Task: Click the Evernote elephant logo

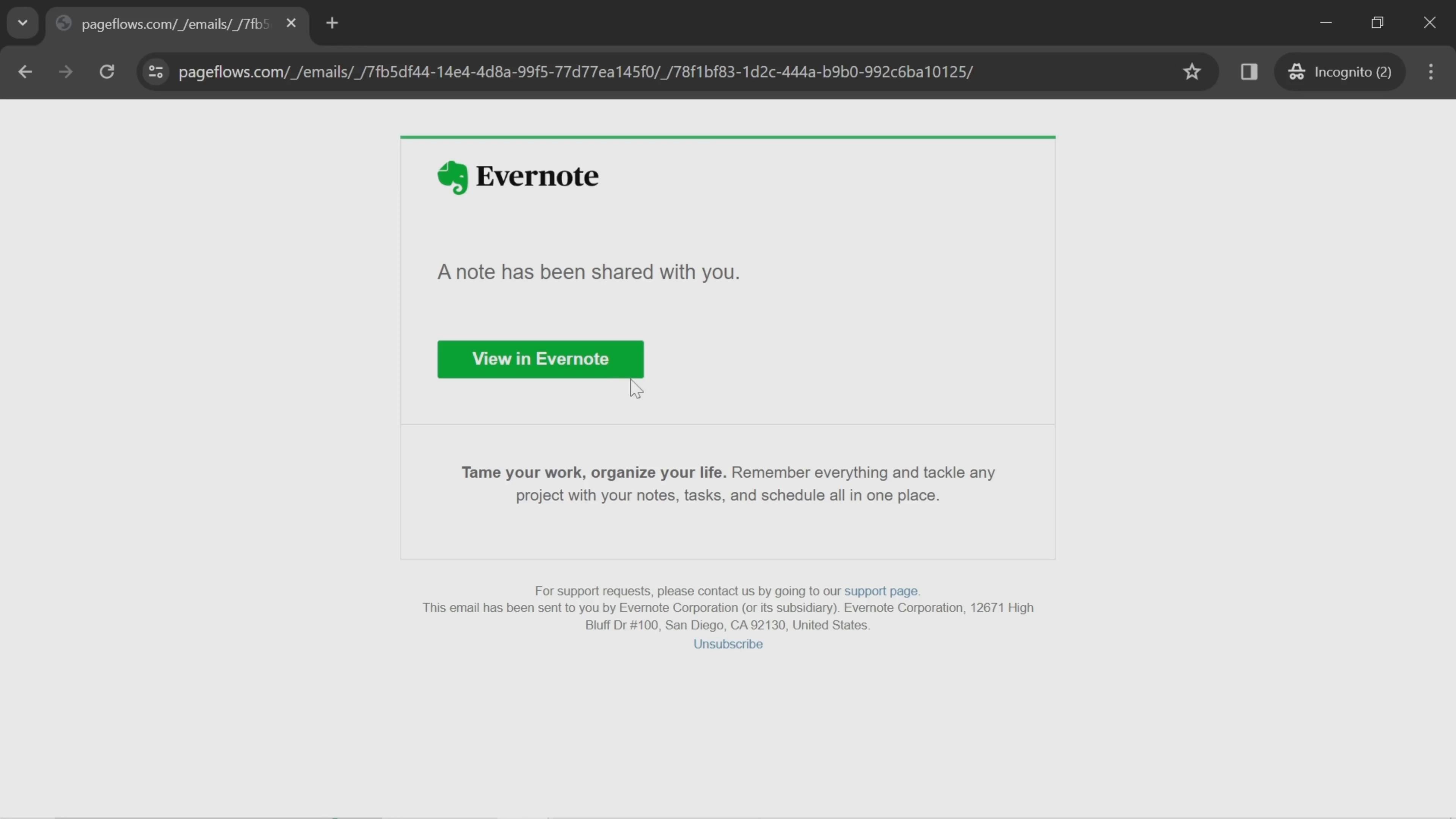Action: point(453,177)
